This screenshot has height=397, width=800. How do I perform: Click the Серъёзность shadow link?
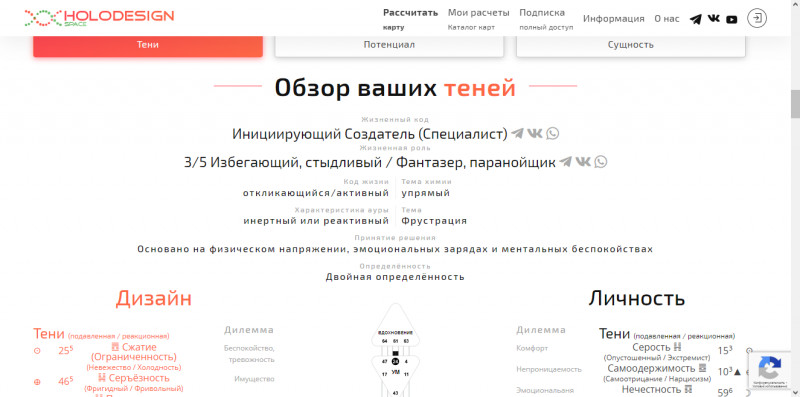coord(139,378)
